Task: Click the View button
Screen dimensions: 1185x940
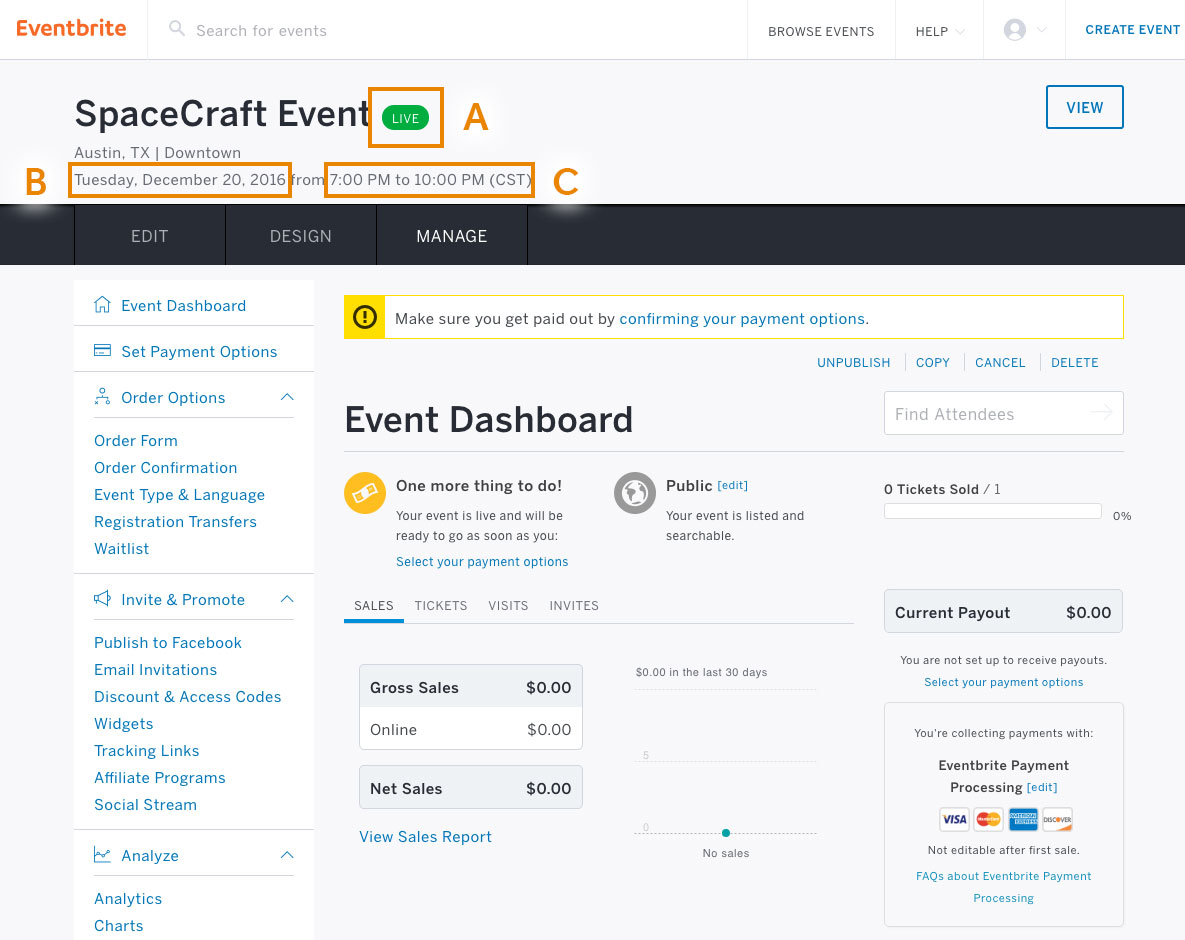Action: (1084, 107)
